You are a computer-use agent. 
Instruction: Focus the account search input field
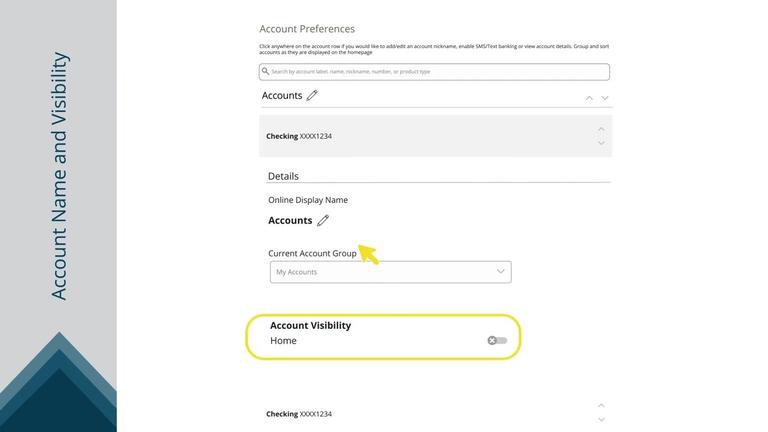coord(436,72)
